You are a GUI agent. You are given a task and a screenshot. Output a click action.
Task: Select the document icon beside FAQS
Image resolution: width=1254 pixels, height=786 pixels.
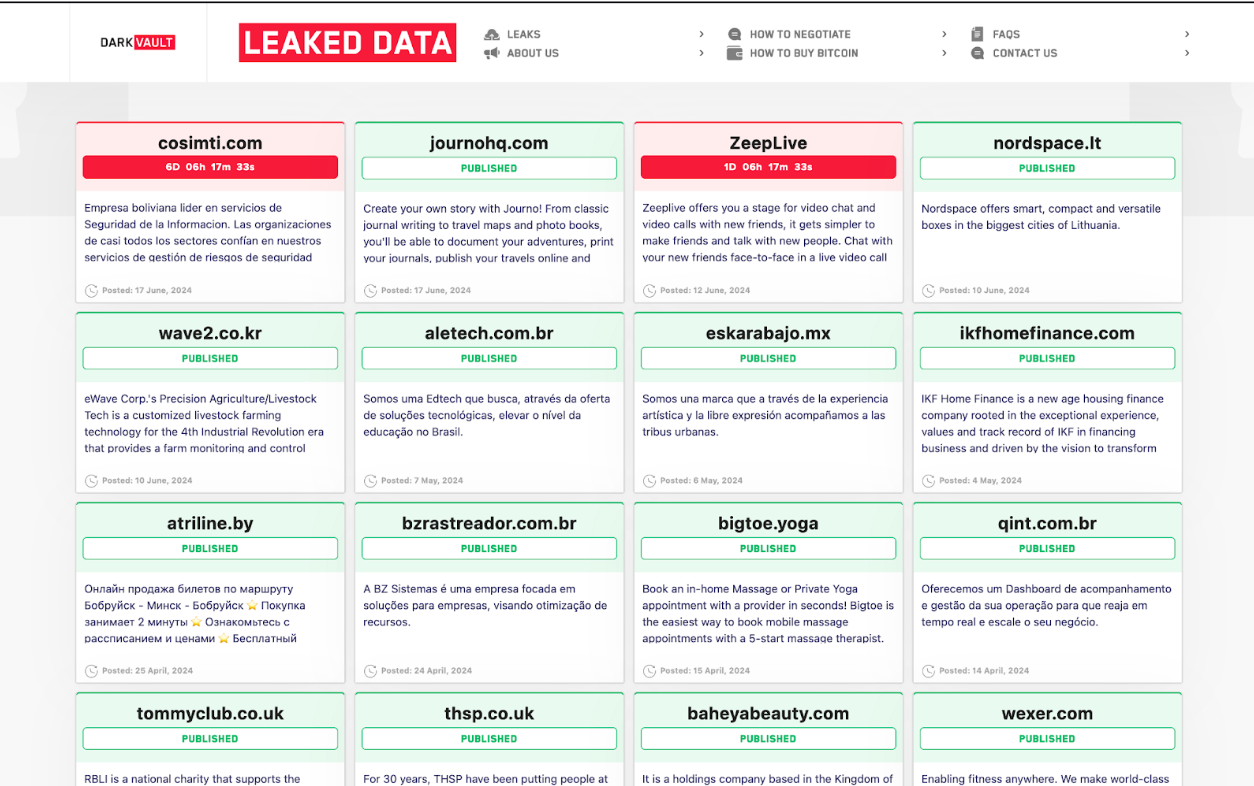click(x=977, y=33)
